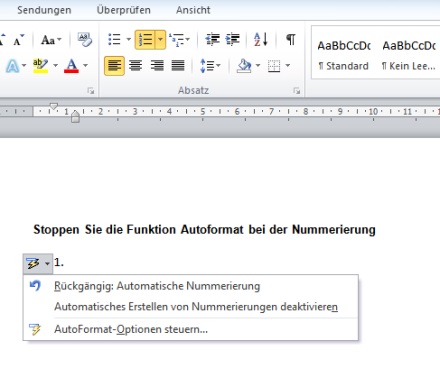Image resolution: width=440 pixels, height=387 pixels.
Task: Open the Ansicht ribbon tab
Action: coord(193,10)
